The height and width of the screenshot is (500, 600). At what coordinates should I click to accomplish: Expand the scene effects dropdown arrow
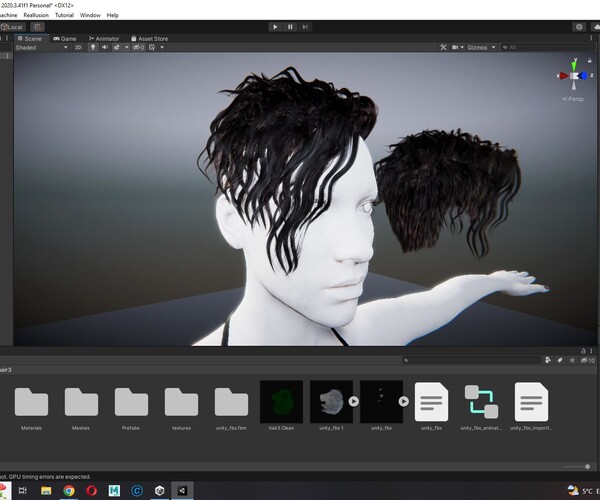click(127, 47)
